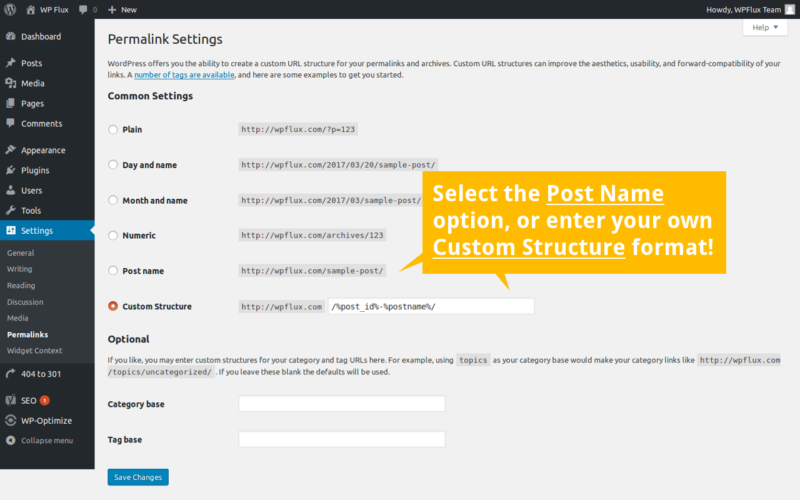Select the Month and name option
This screenshot has width=800, height=500.
coord(113,200)
